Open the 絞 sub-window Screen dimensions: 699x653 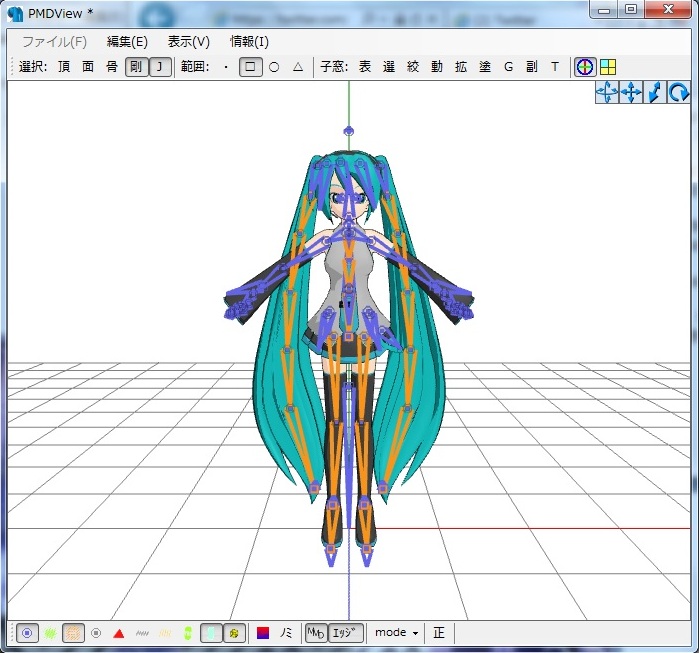point(413,67)
